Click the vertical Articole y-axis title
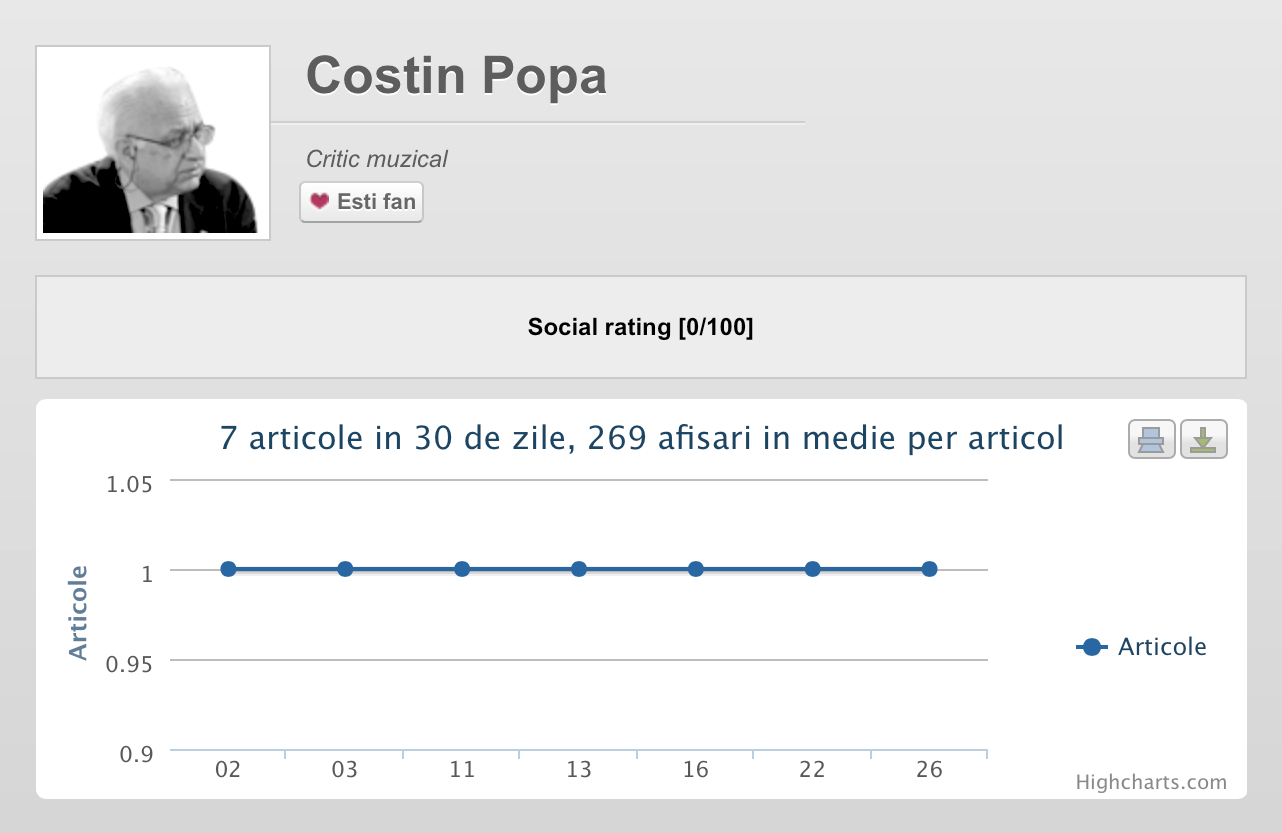 tap(78, 612)
